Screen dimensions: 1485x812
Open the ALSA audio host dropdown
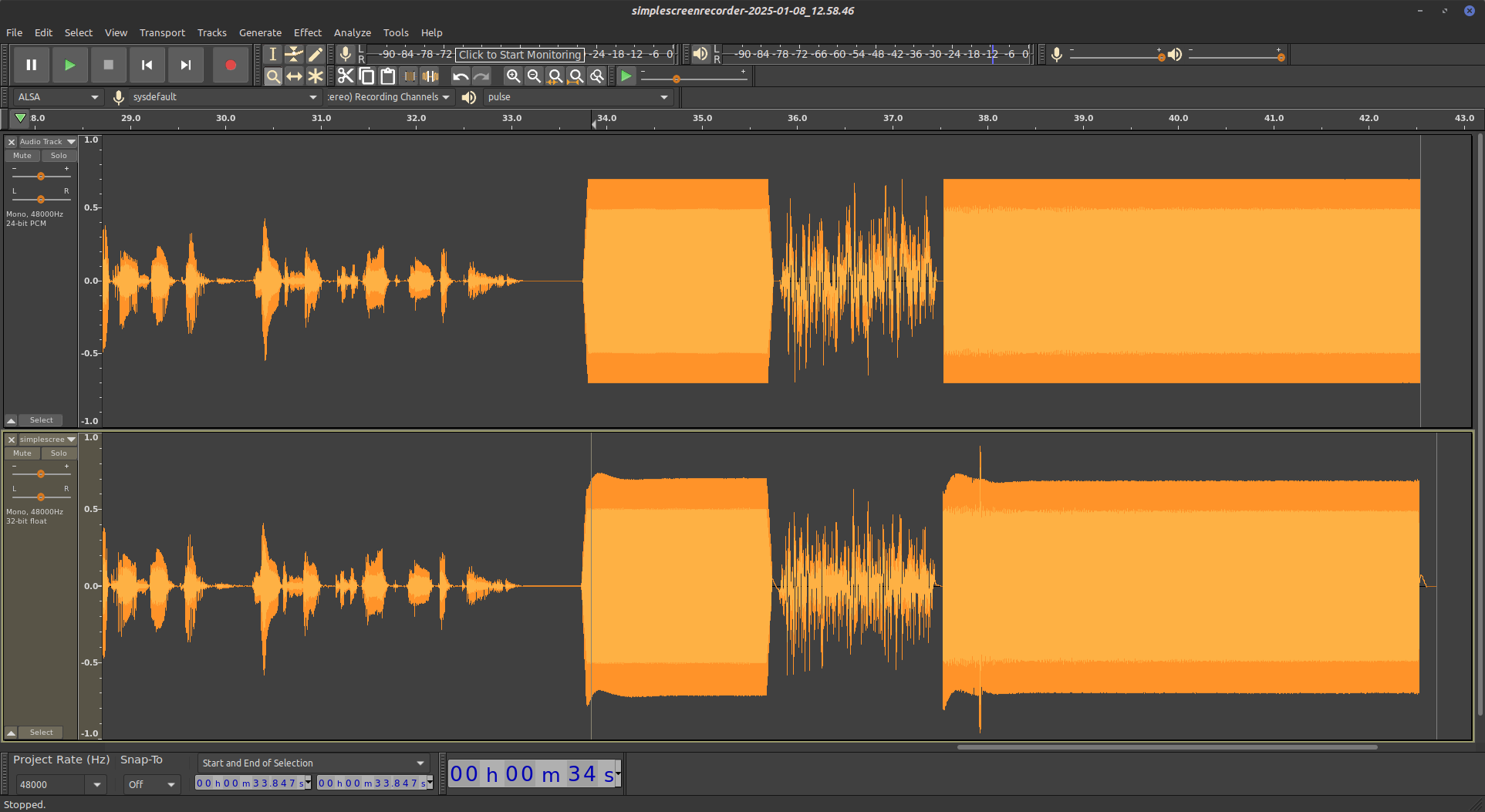pyautogui.click(x=59, y=97)
